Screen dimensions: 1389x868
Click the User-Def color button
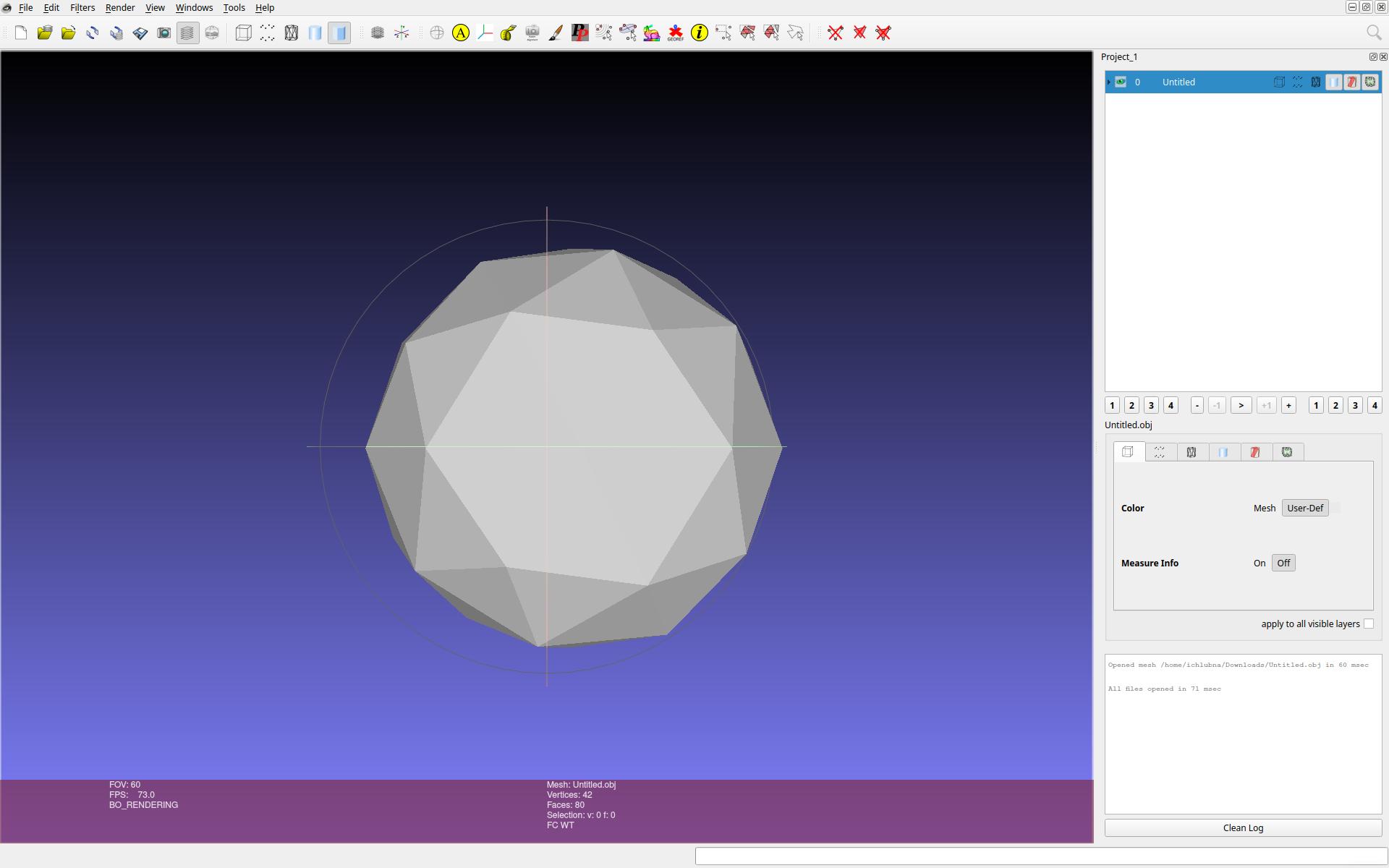[1305, 508]
